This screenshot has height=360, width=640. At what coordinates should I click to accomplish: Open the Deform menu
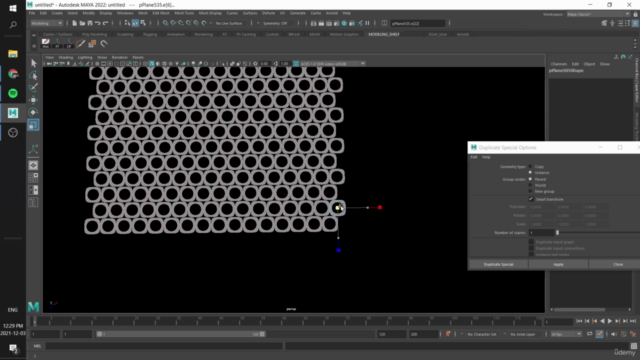click(x=268, y=13)
